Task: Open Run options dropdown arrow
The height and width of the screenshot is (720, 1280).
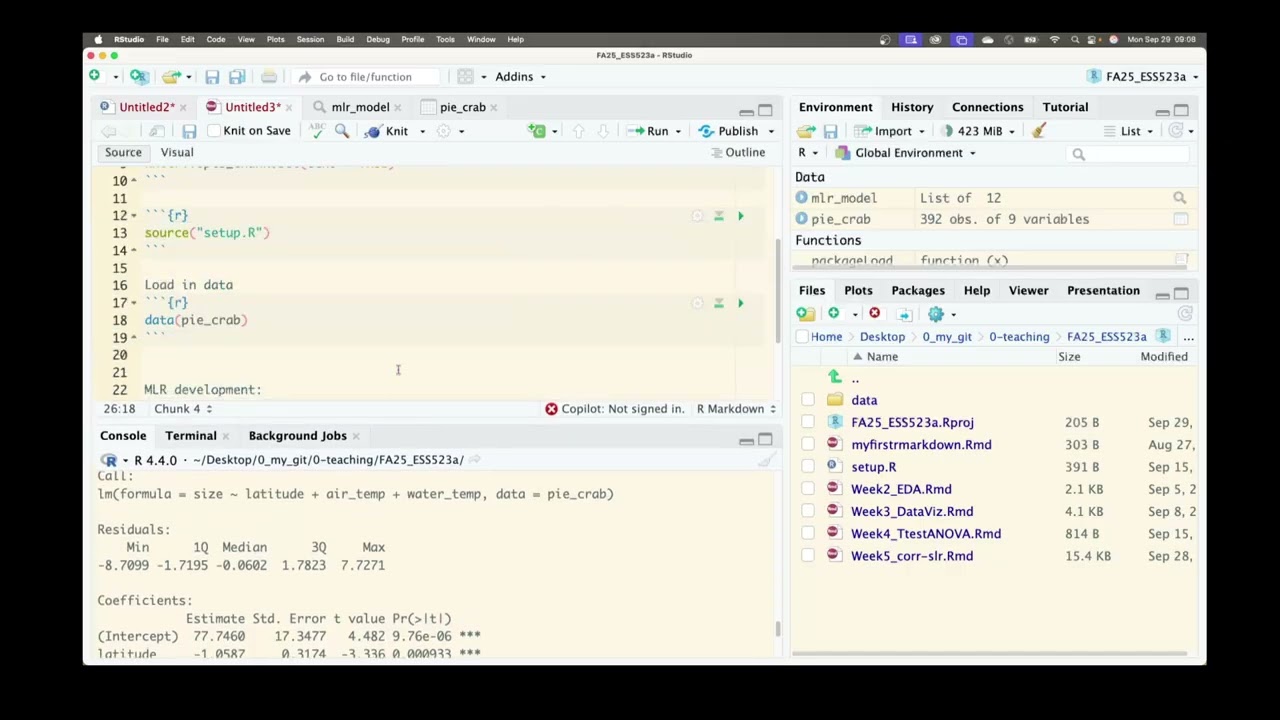Action: (x=678, y=131)
